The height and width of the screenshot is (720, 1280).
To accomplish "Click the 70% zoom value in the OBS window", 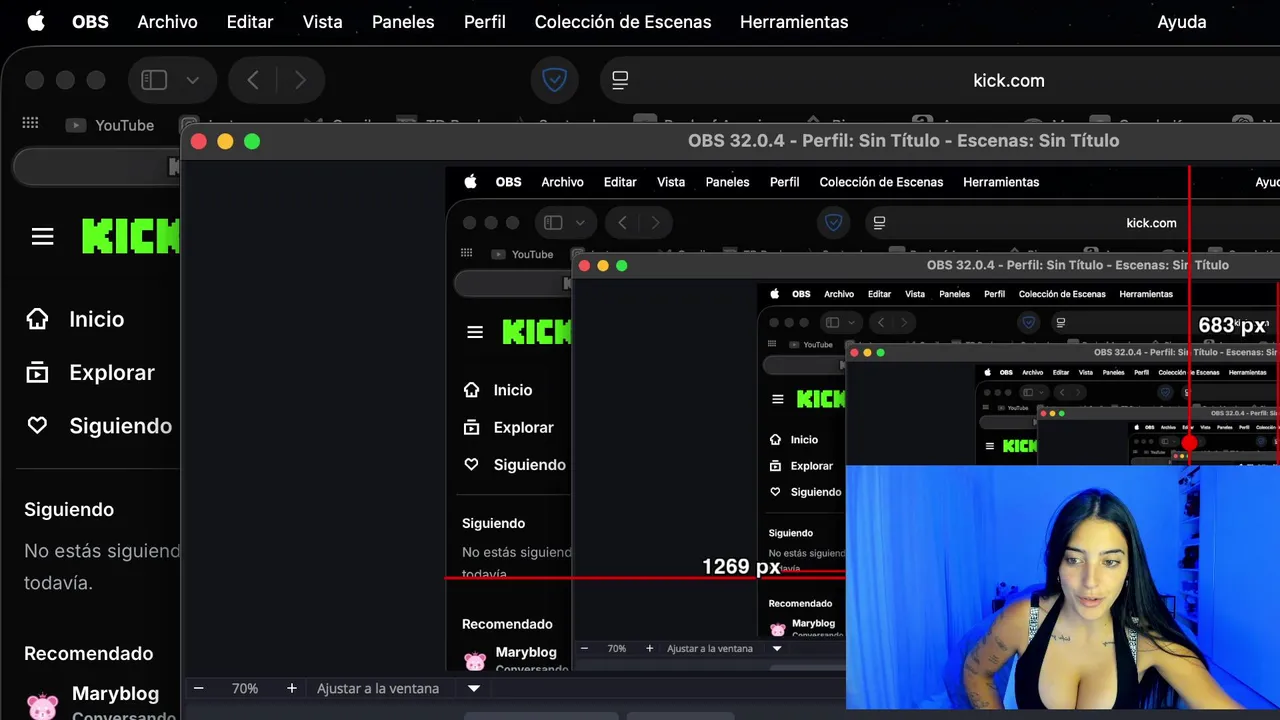I will point(245,689).
